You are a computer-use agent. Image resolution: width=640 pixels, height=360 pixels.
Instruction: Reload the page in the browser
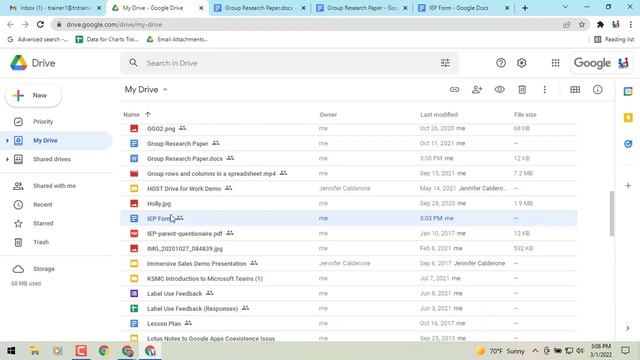pos(40,24)
